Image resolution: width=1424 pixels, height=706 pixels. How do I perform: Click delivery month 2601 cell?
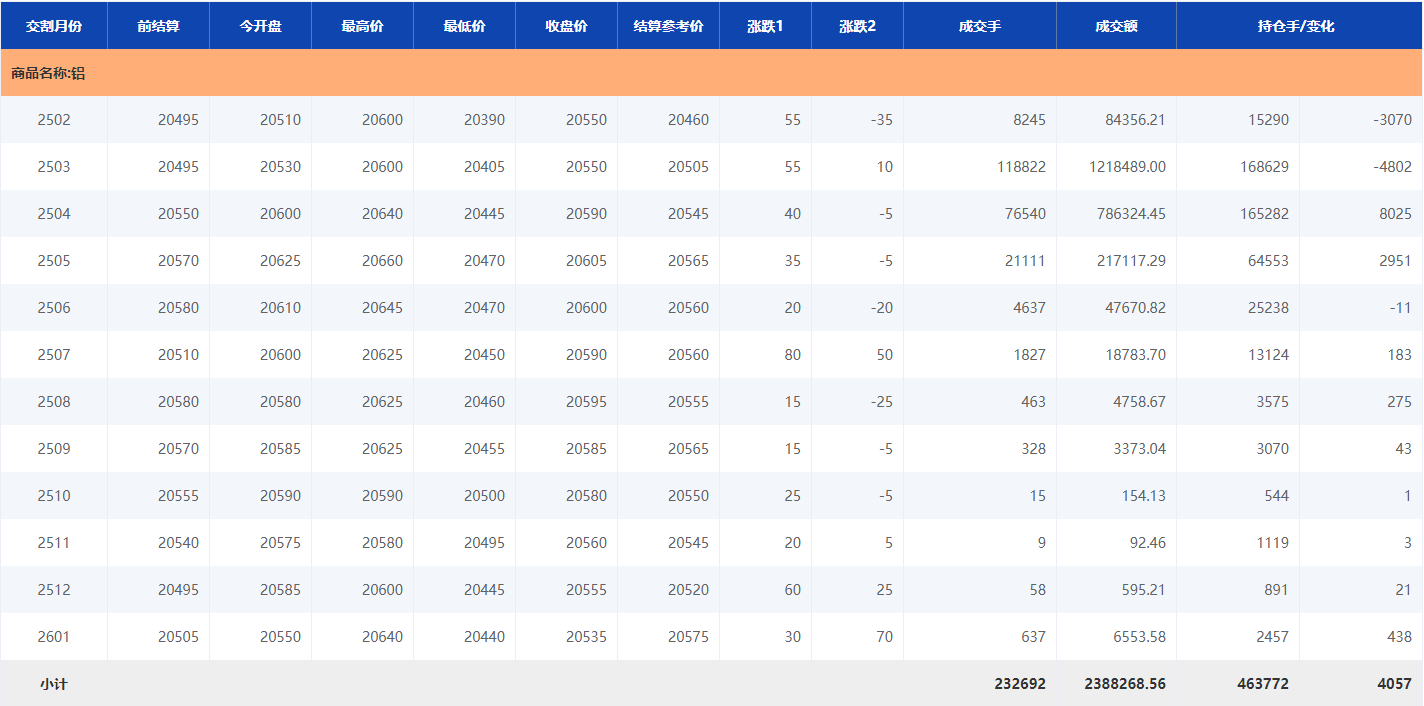[54, 637]
